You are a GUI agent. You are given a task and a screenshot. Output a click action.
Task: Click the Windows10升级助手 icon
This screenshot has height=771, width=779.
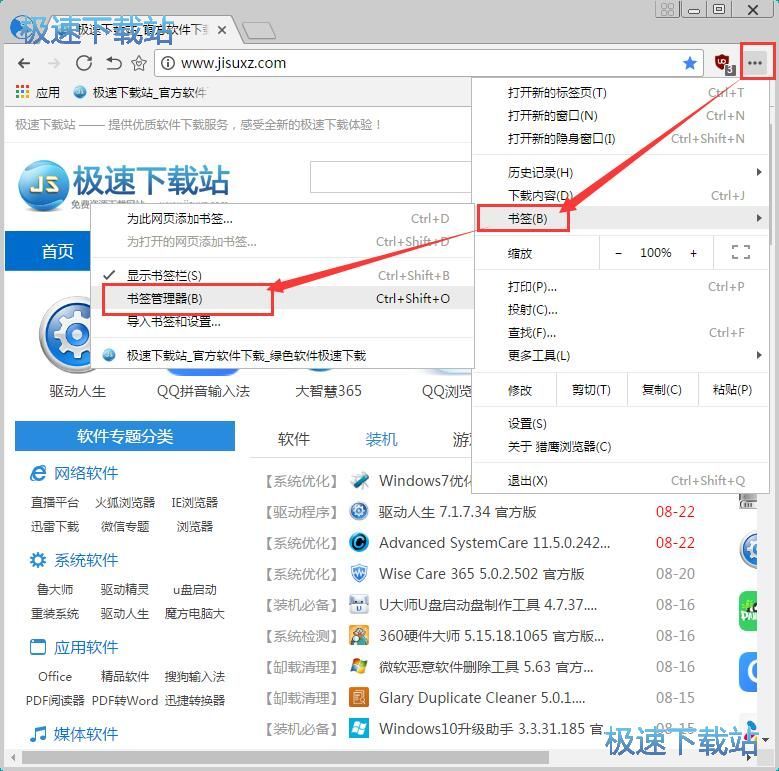point(359,728)
